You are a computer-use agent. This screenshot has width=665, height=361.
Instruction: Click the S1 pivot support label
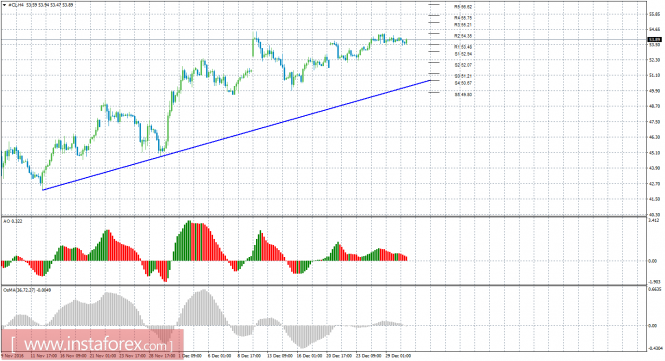tap(463, 54)
